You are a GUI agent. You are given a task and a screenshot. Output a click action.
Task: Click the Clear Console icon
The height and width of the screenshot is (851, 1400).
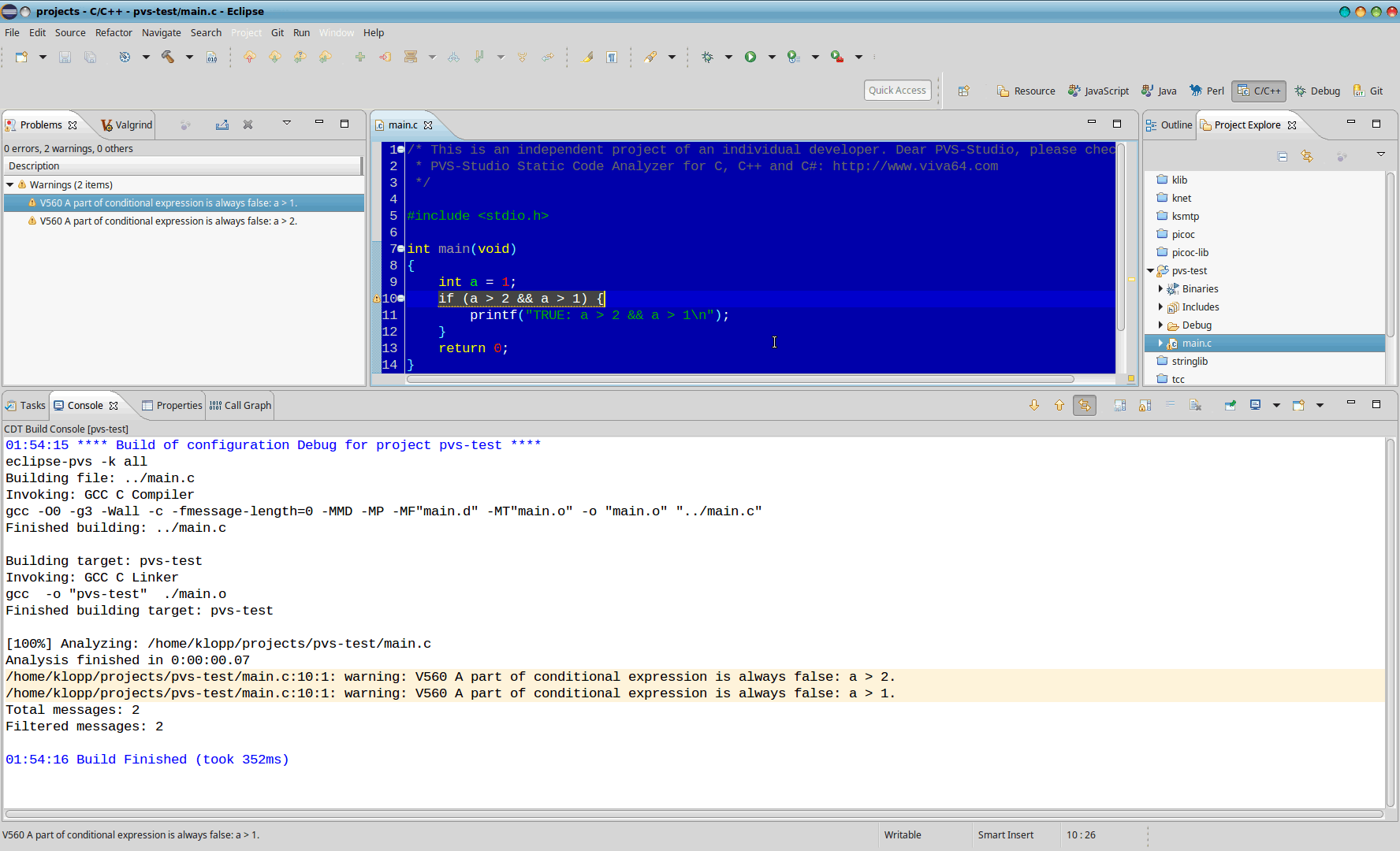click(1195, 405)
